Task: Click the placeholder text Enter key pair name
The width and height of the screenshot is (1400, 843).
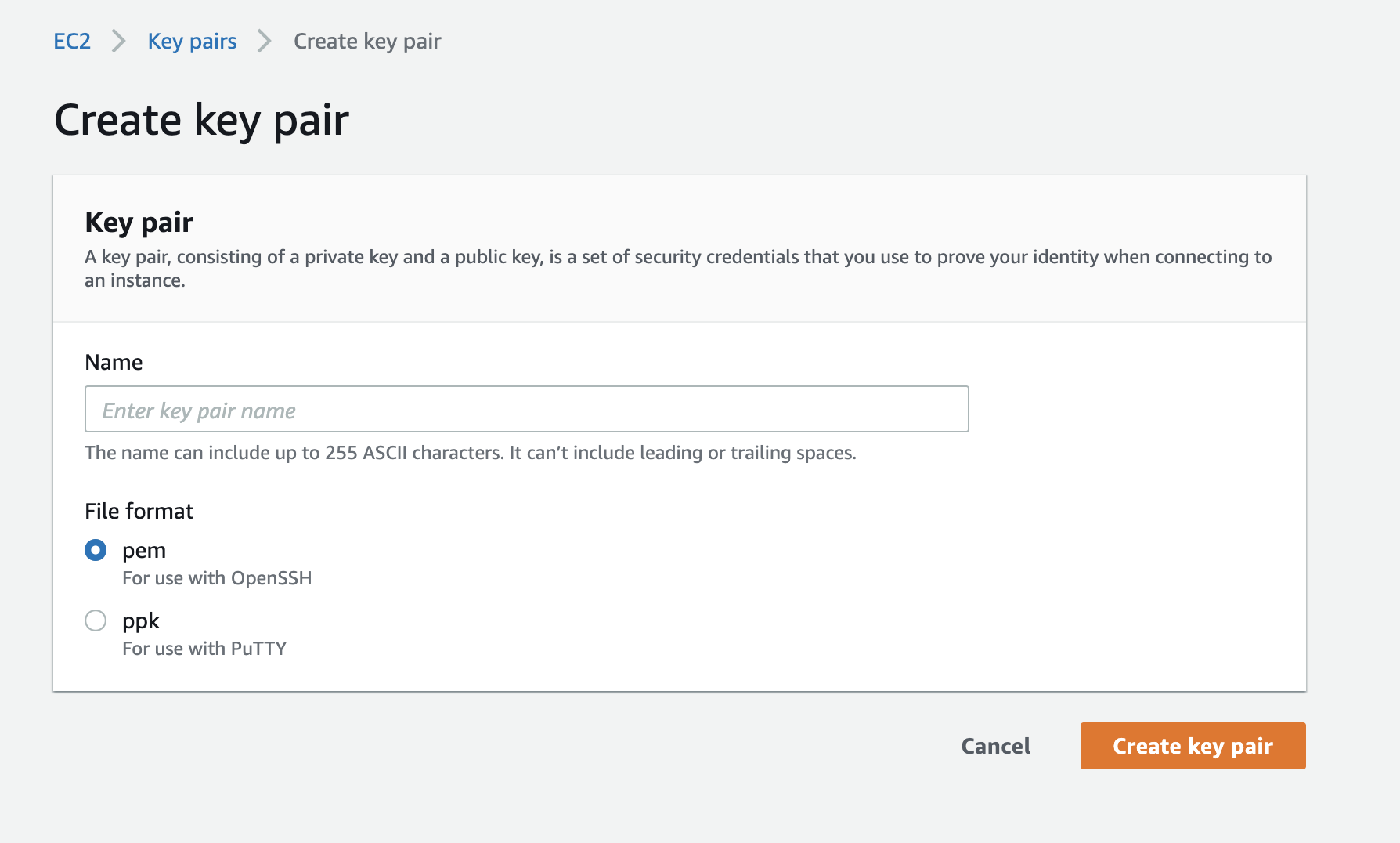Action: point(197,409)
